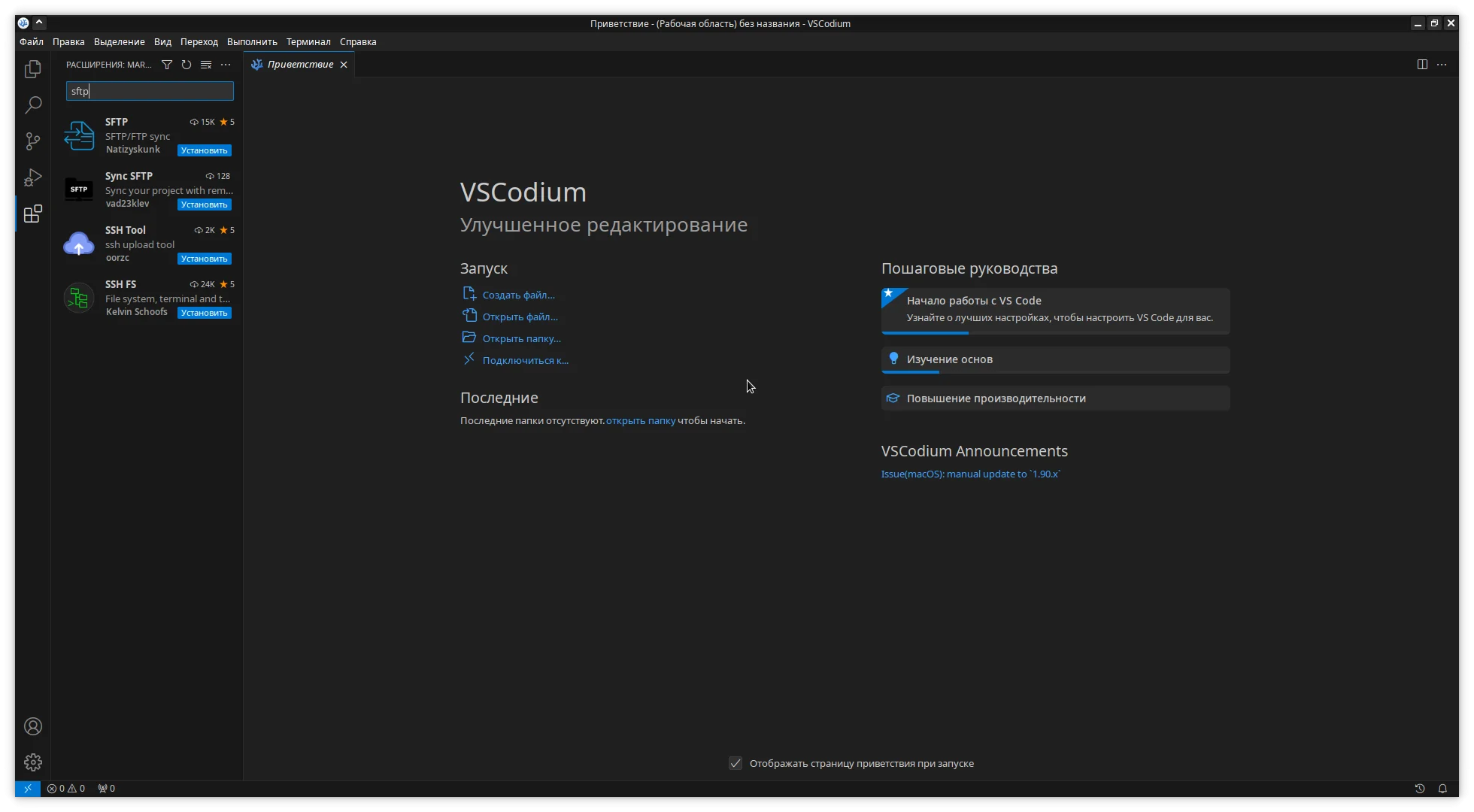Install the SFTP extension by Natizyskunk
Image resolution: width=1474 pixels, height=812 pixels.
(205, 150)
